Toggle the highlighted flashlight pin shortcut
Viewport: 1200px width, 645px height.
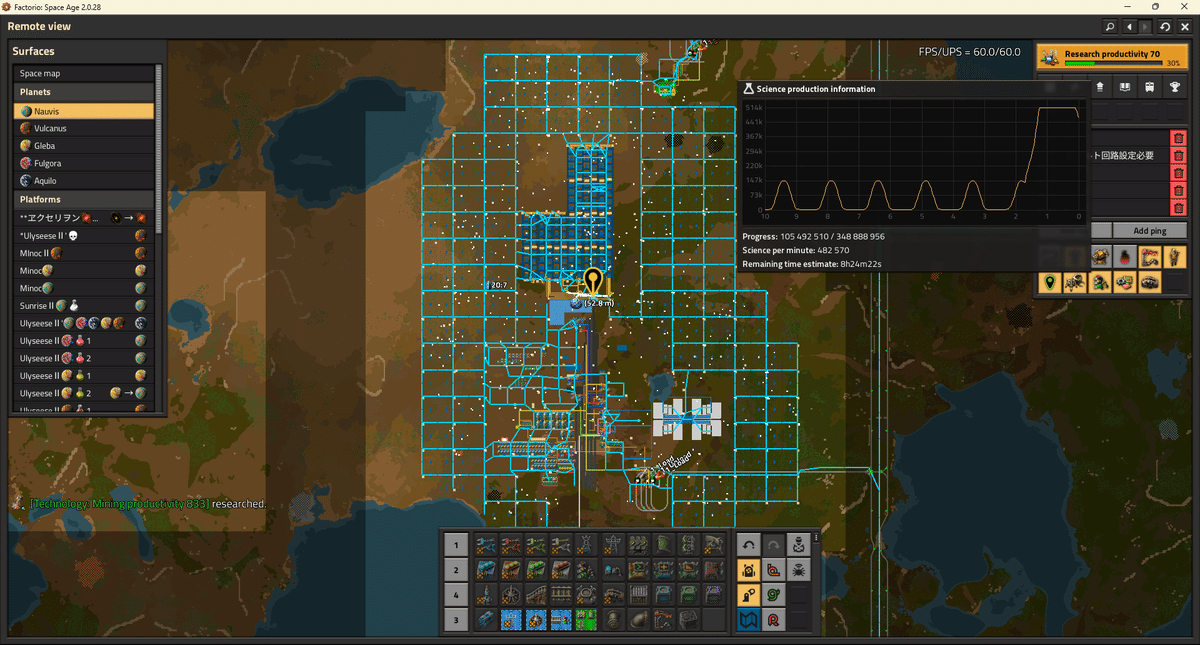(x=747, y=595)
